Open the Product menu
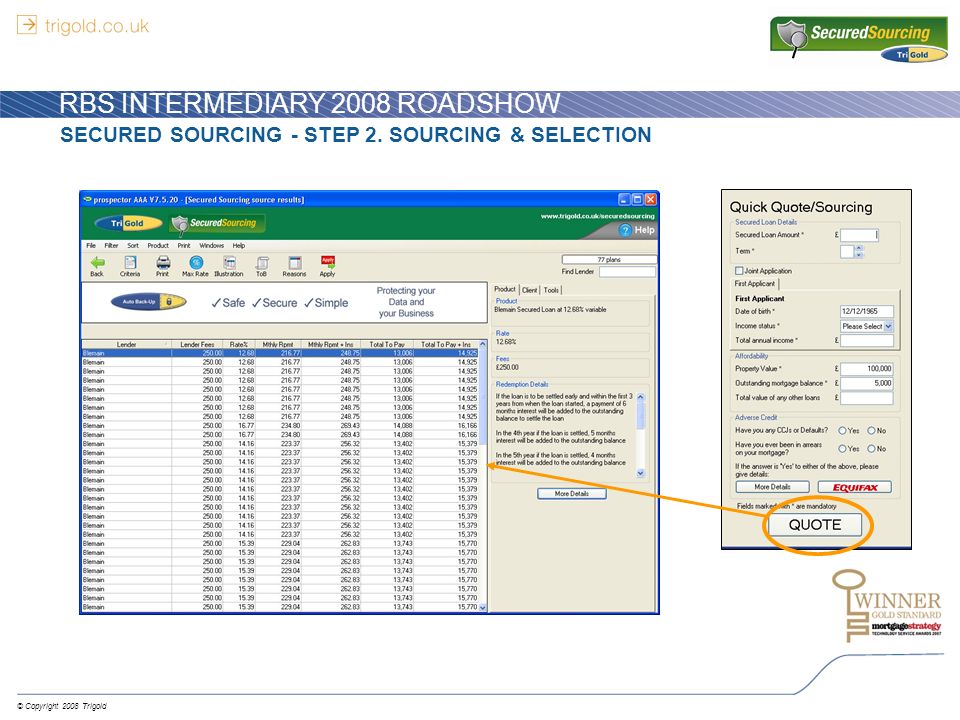Image resolution: width=960 pixels, height=720 pixels. click(158, 246)
